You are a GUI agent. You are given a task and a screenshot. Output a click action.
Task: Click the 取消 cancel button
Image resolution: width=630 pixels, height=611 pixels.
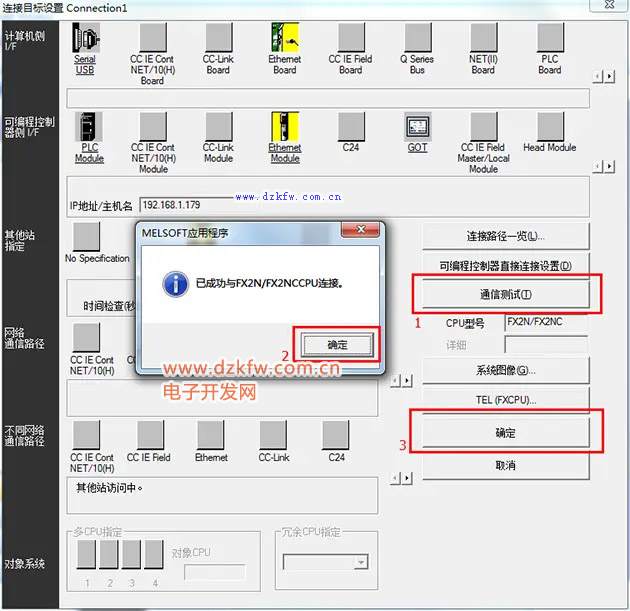pos(505,465)
